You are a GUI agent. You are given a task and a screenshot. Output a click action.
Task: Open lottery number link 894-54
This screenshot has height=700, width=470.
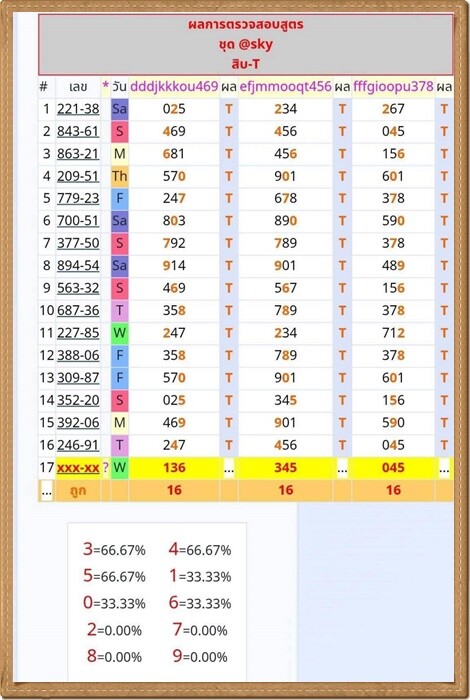point(78,266)
